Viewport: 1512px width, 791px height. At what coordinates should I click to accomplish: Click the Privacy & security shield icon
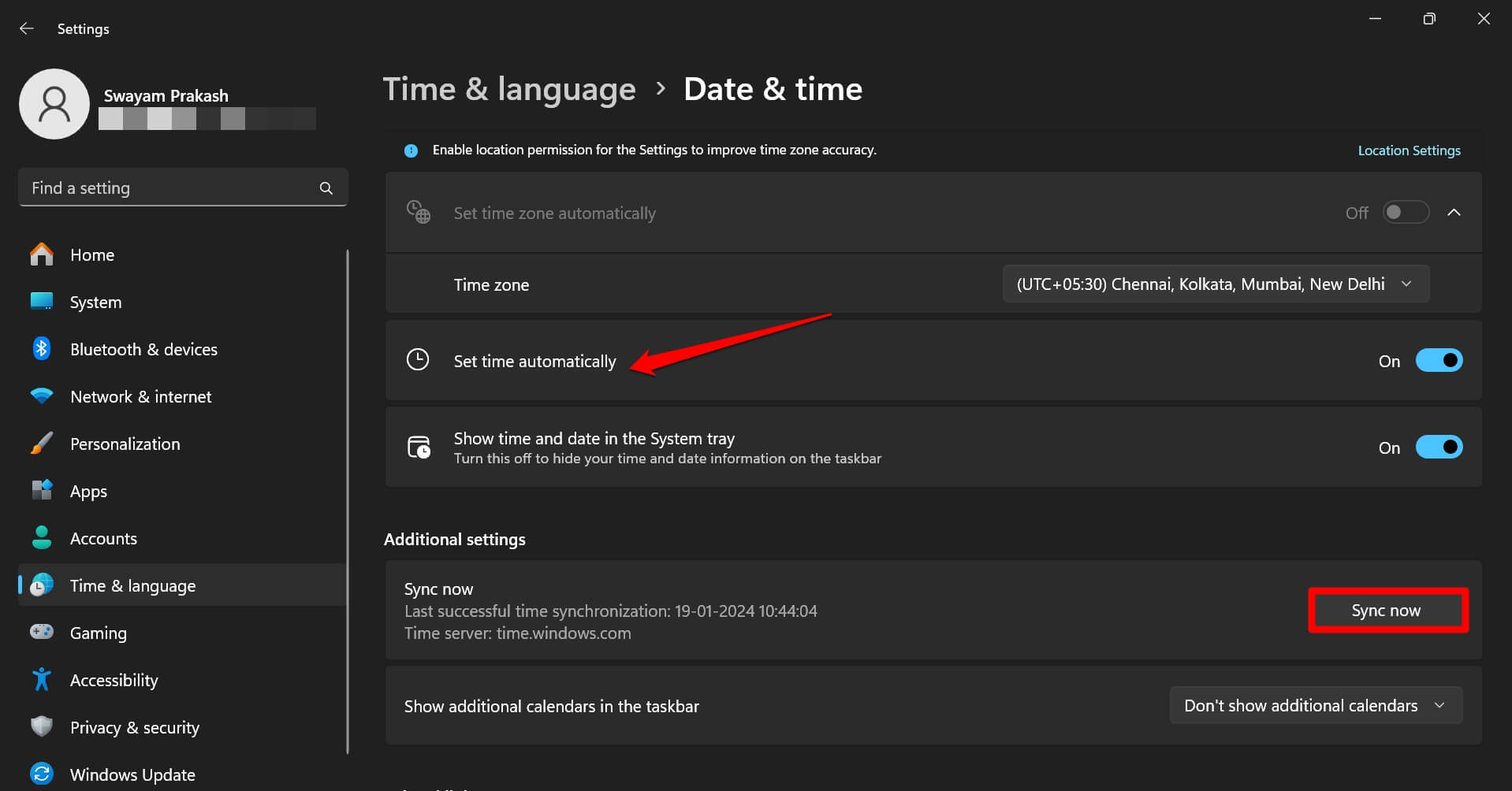point(42,727)
